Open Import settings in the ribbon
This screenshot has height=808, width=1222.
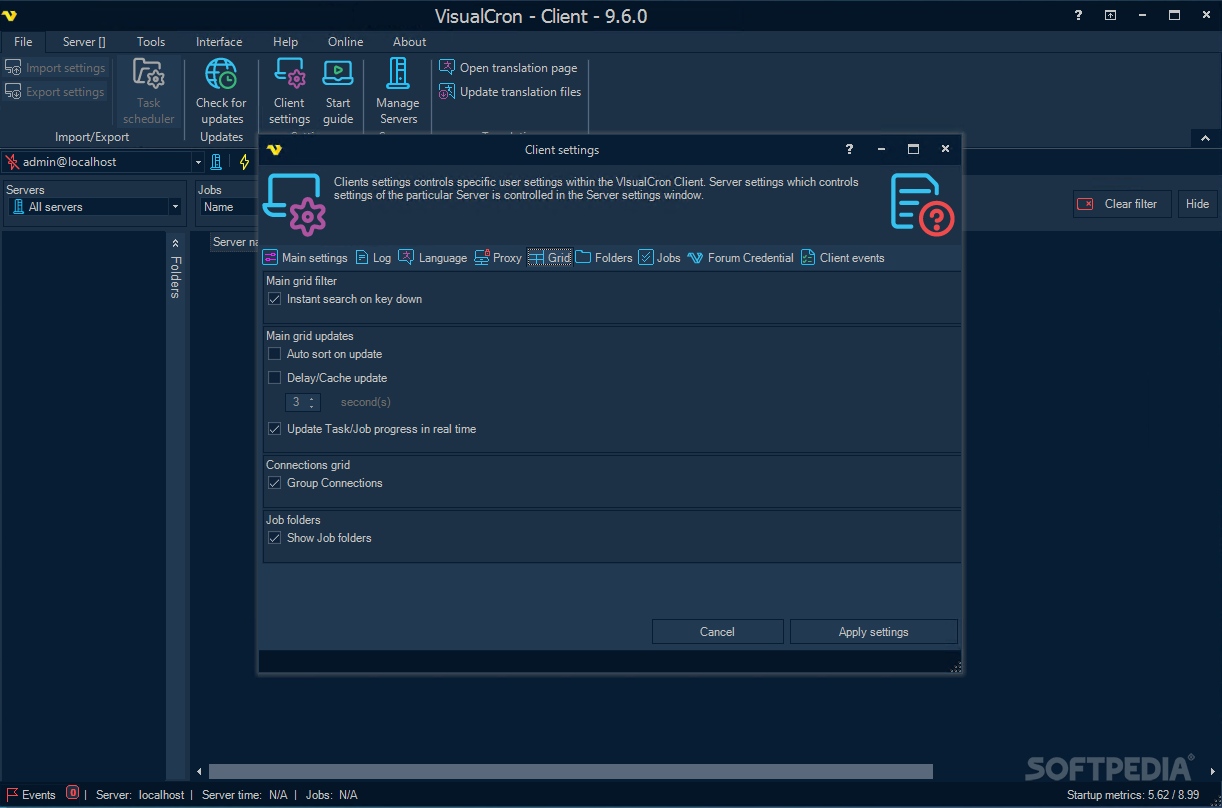pos(56,68)
